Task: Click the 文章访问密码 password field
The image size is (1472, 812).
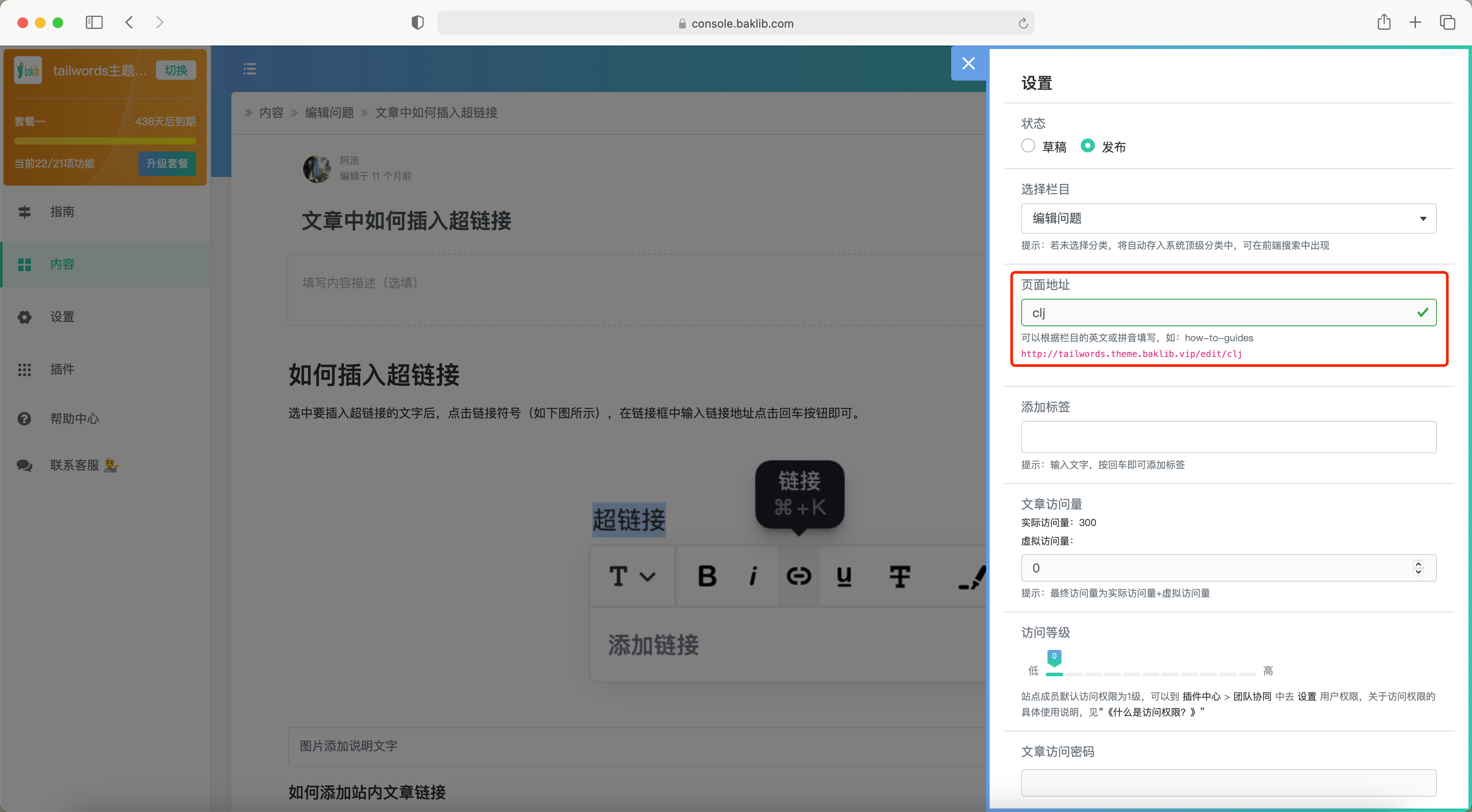Action: pos(1228,783)
